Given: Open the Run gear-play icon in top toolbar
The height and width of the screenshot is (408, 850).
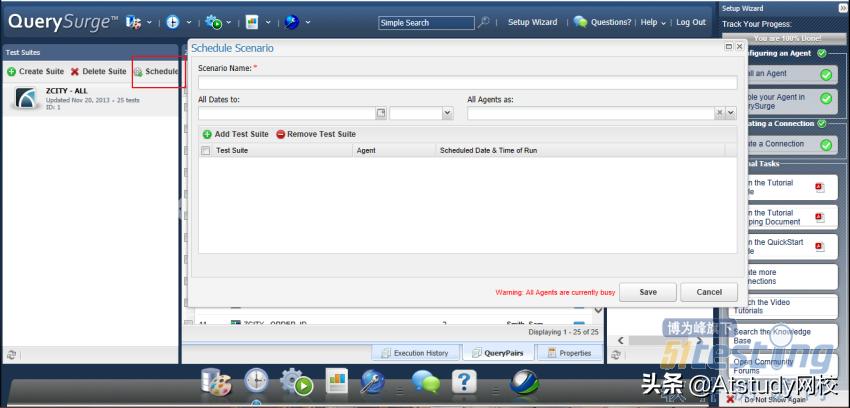Looking at the screenshot, I should click(214, 22).
